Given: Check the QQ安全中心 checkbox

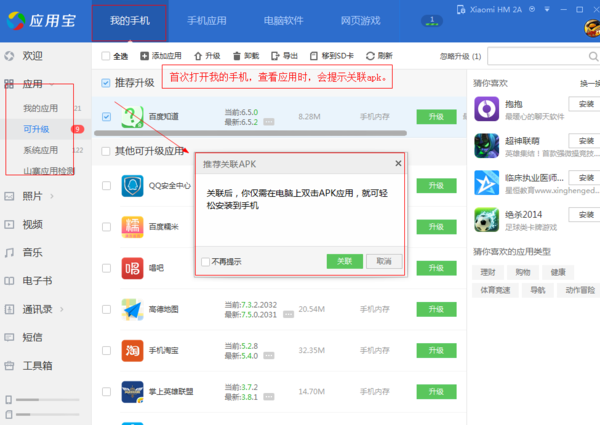Looking at the screenshot, I should click(x=106, y=186).
